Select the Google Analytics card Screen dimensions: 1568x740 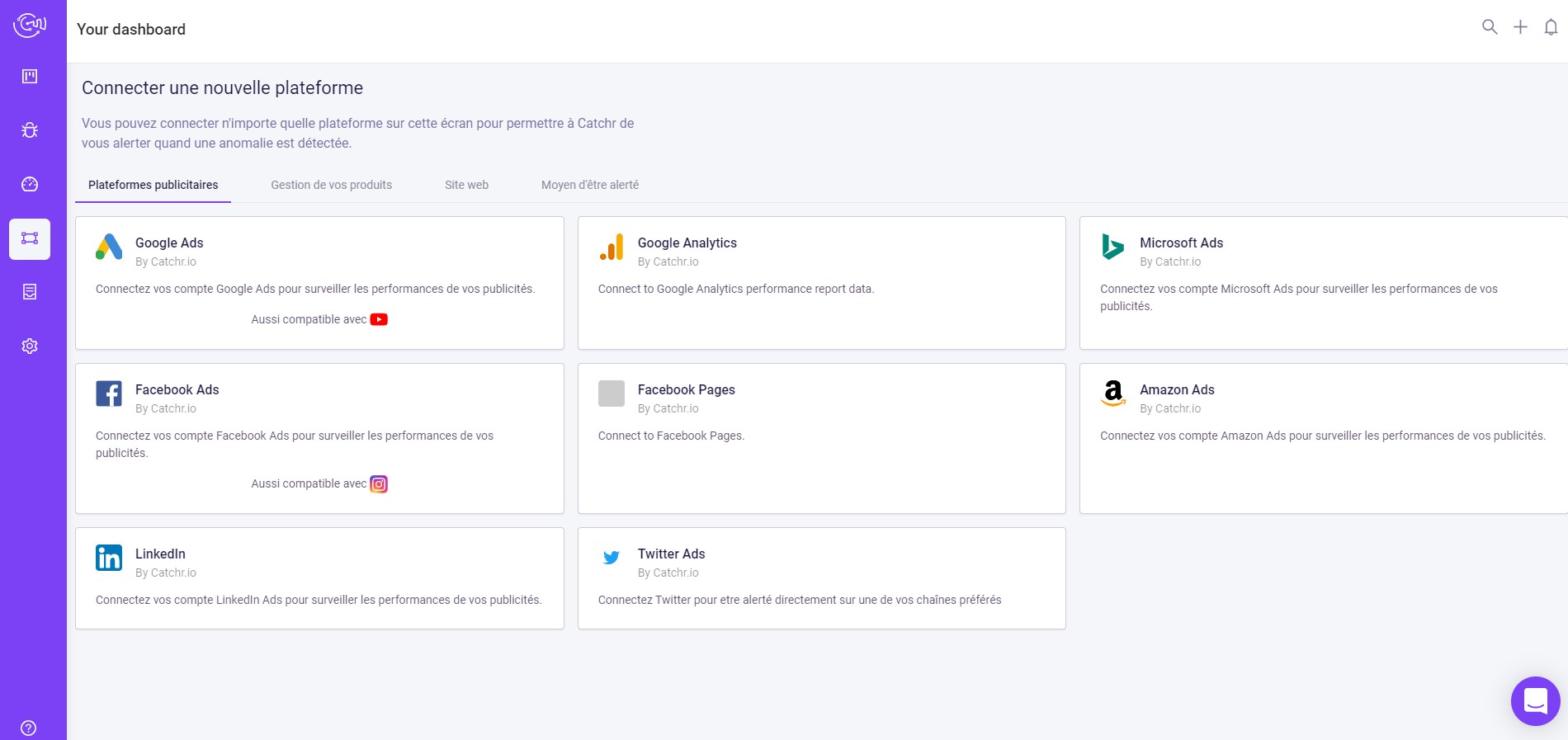click(x=821, y=282)
